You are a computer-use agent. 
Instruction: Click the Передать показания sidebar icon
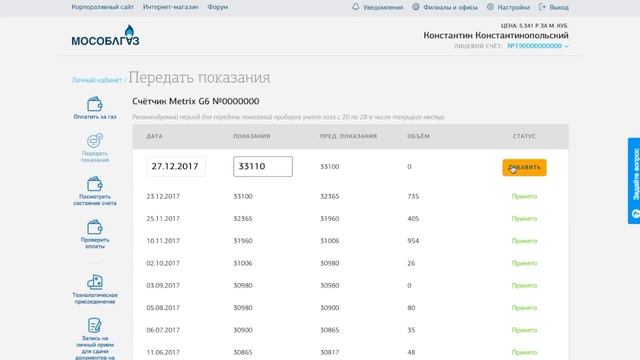(x=95, y=140)
